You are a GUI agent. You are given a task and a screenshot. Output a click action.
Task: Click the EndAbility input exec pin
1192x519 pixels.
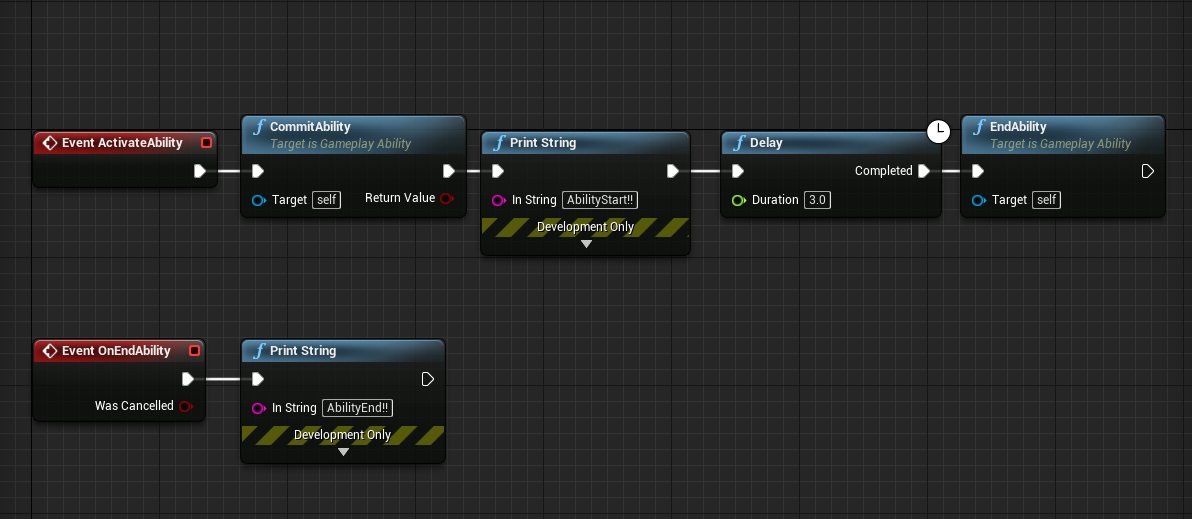pos(978,171)
